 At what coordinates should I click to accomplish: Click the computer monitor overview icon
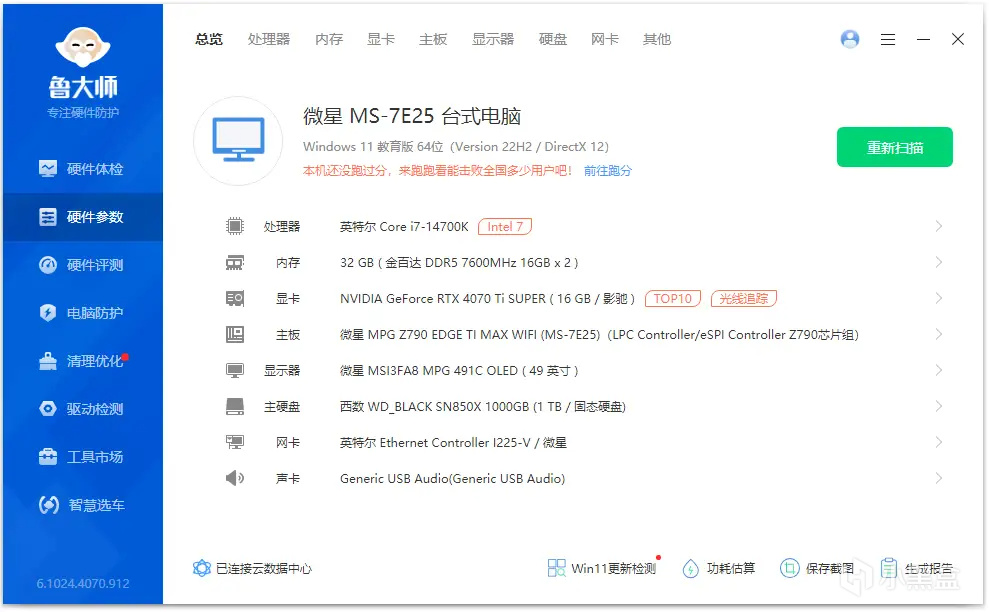(x=238, y=141)
